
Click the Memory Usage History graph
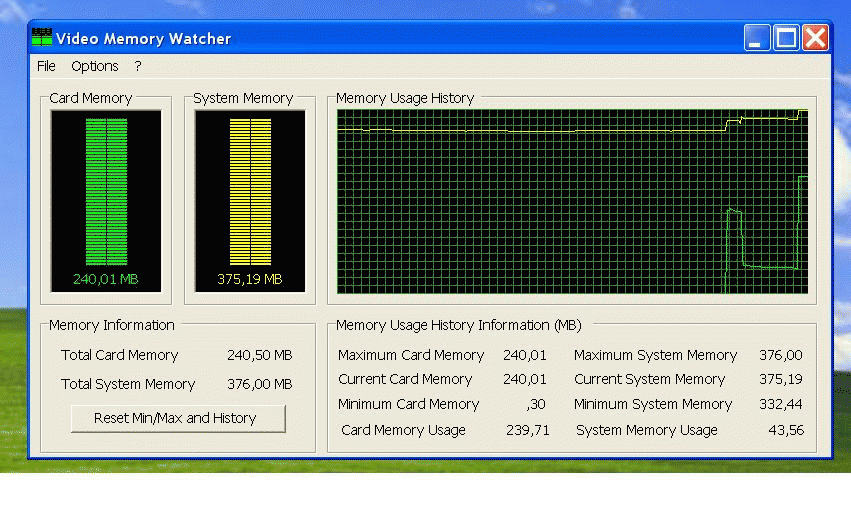[x=571, y=201]
